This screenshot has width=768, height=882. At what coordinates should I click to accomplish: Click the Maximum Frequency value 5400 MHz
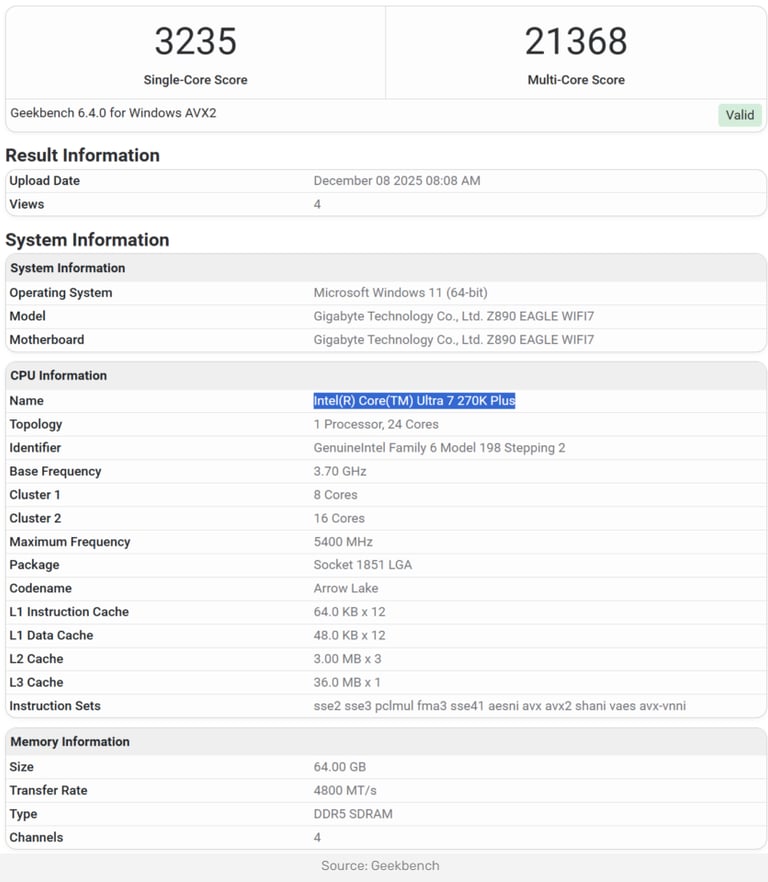point(343,542)
